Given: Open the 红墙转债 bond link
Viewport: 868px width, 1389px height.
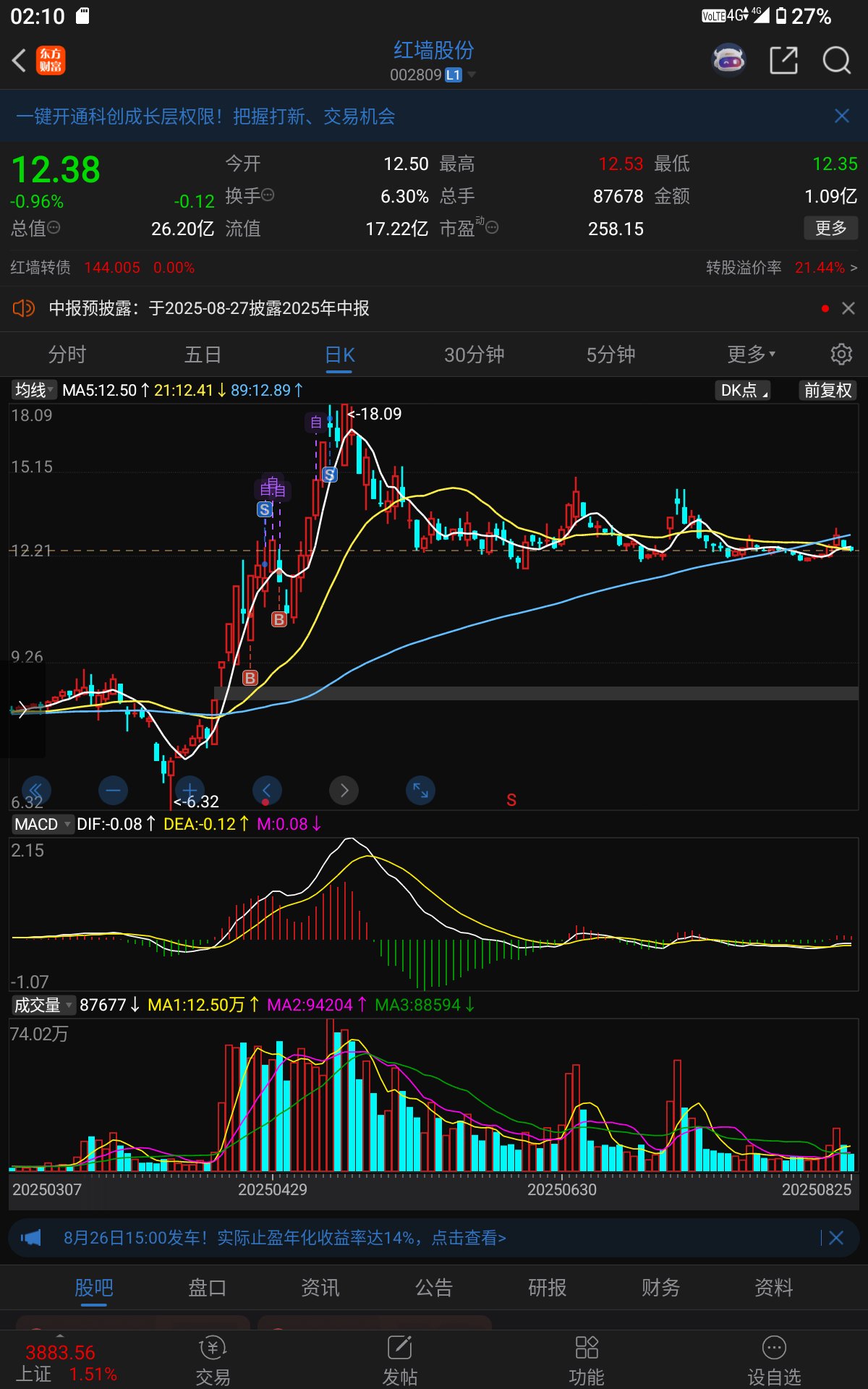Looking at the screenshot, I should click(x=41, y=268).
